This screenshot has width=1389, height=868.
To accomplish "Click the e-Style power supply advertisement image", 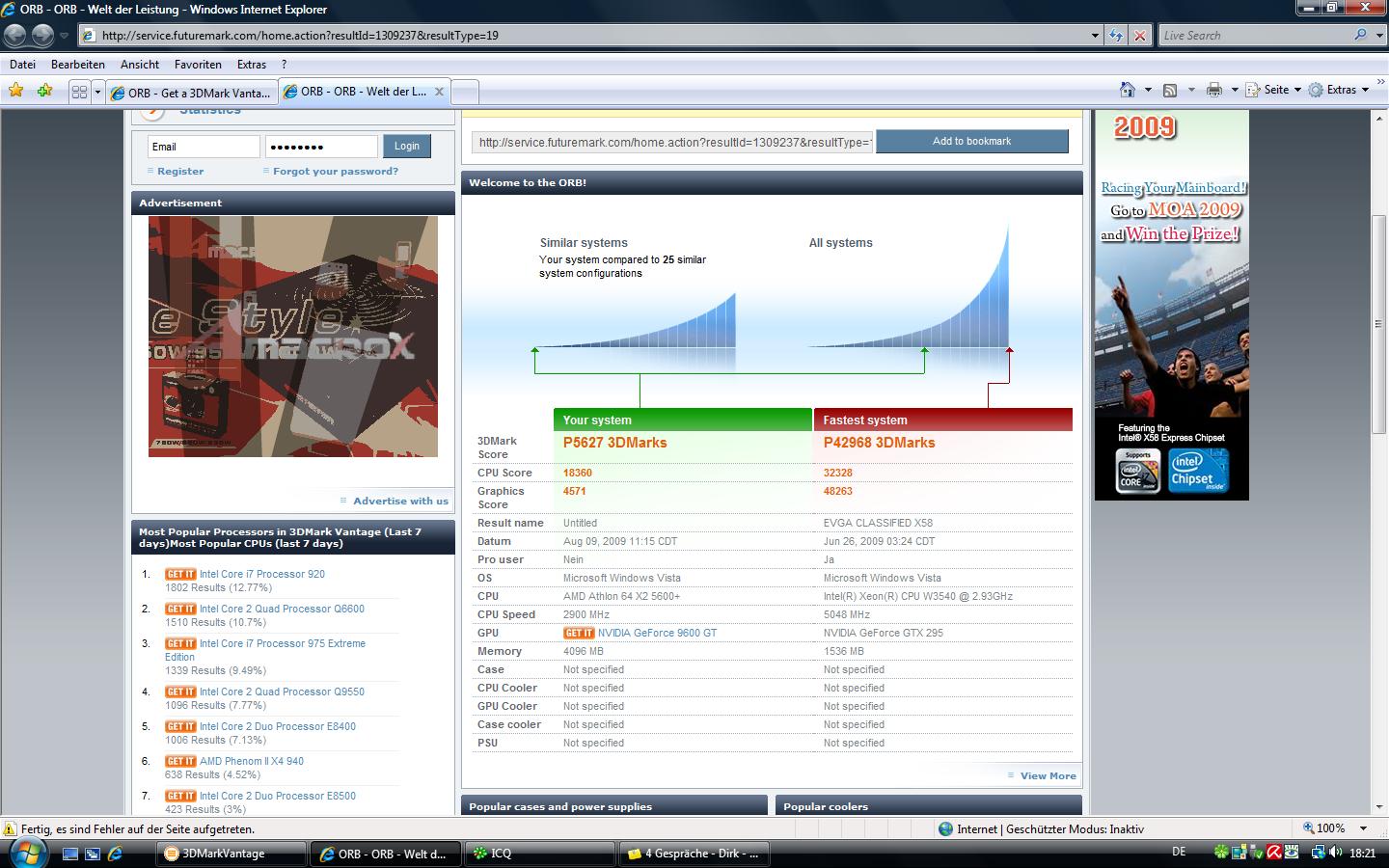I will pyautogui.click(x=293, y=336).
